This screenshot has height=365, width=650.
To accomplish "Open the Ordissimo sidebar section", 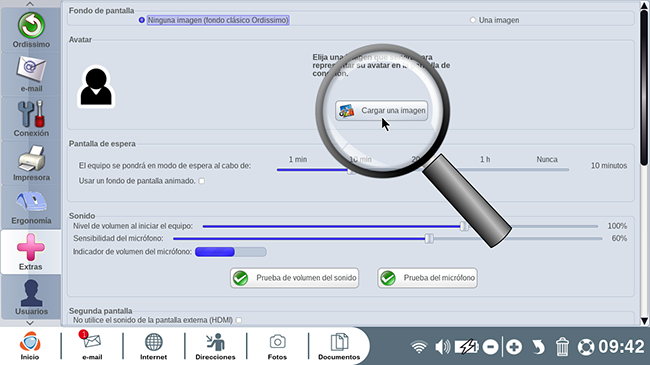I will (x=31, y=30).
